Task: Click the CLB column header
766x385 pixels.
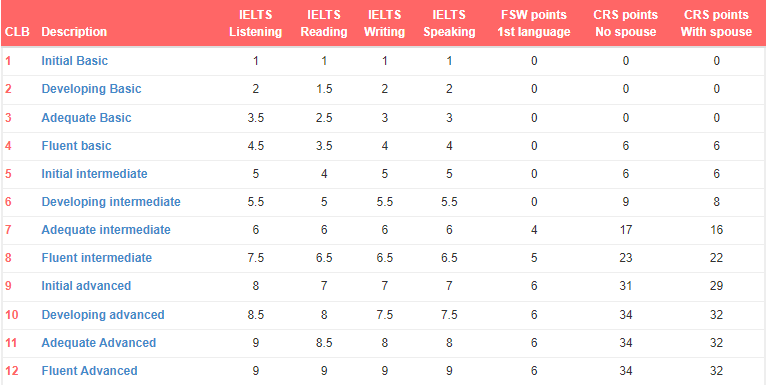Action: (18, 32)
